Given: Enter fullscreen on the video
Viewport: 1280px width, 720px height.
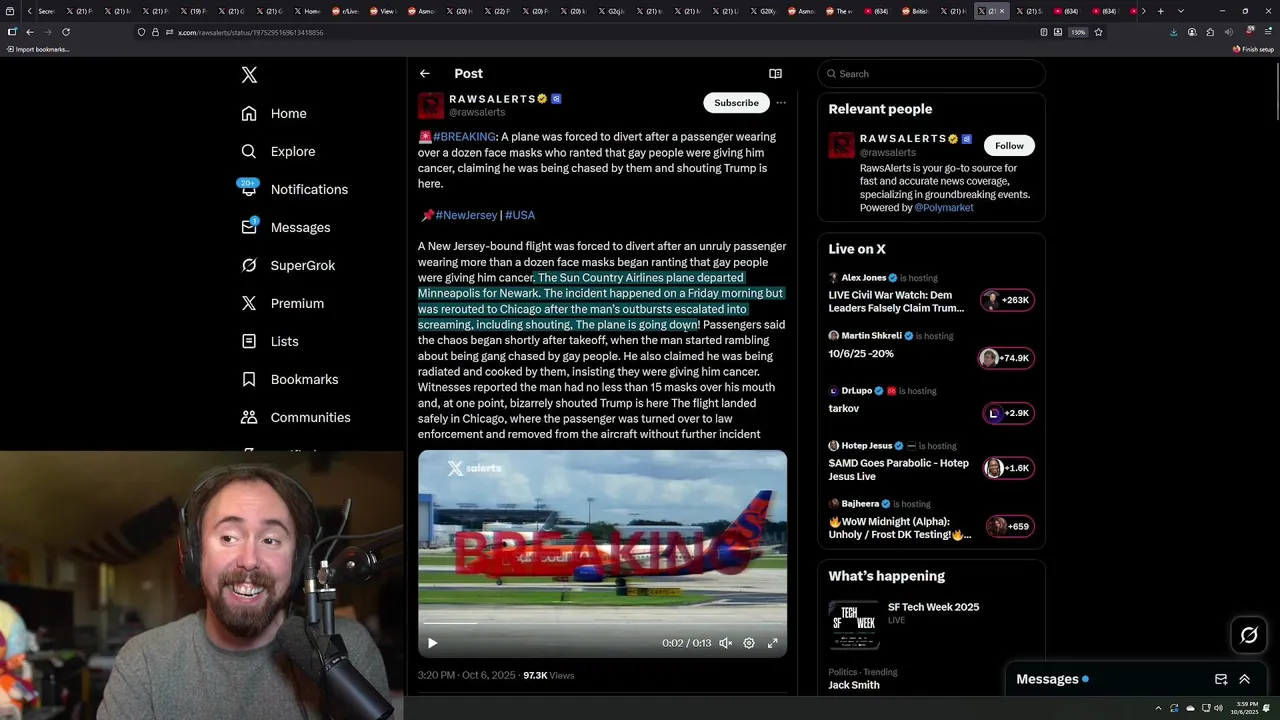Looking at the screenshot, I should 773,643.
